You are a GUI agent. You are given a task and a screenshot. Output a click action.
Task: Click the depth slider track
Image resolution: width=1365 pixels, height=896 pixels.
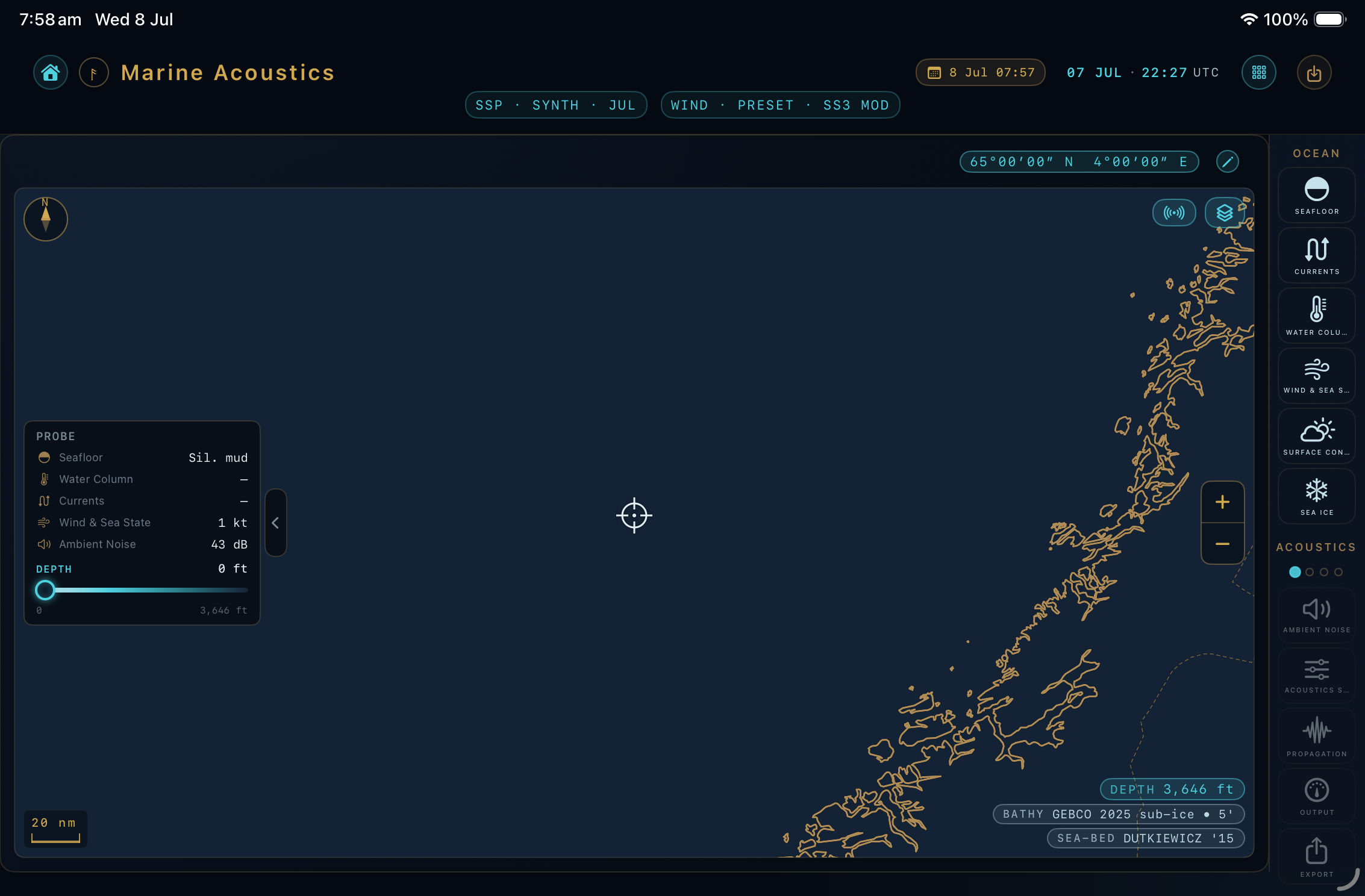(142, 590)
